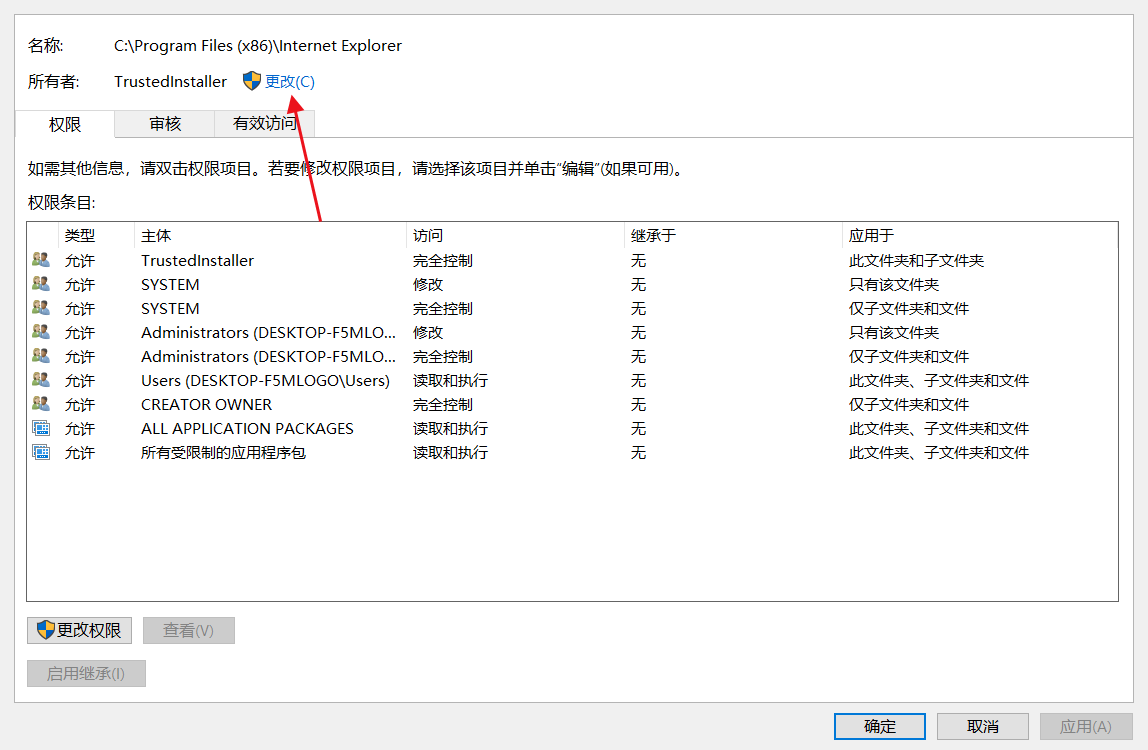Click the 启用继承(I) button
1148x750 pixels.
(x=86, y=673)
